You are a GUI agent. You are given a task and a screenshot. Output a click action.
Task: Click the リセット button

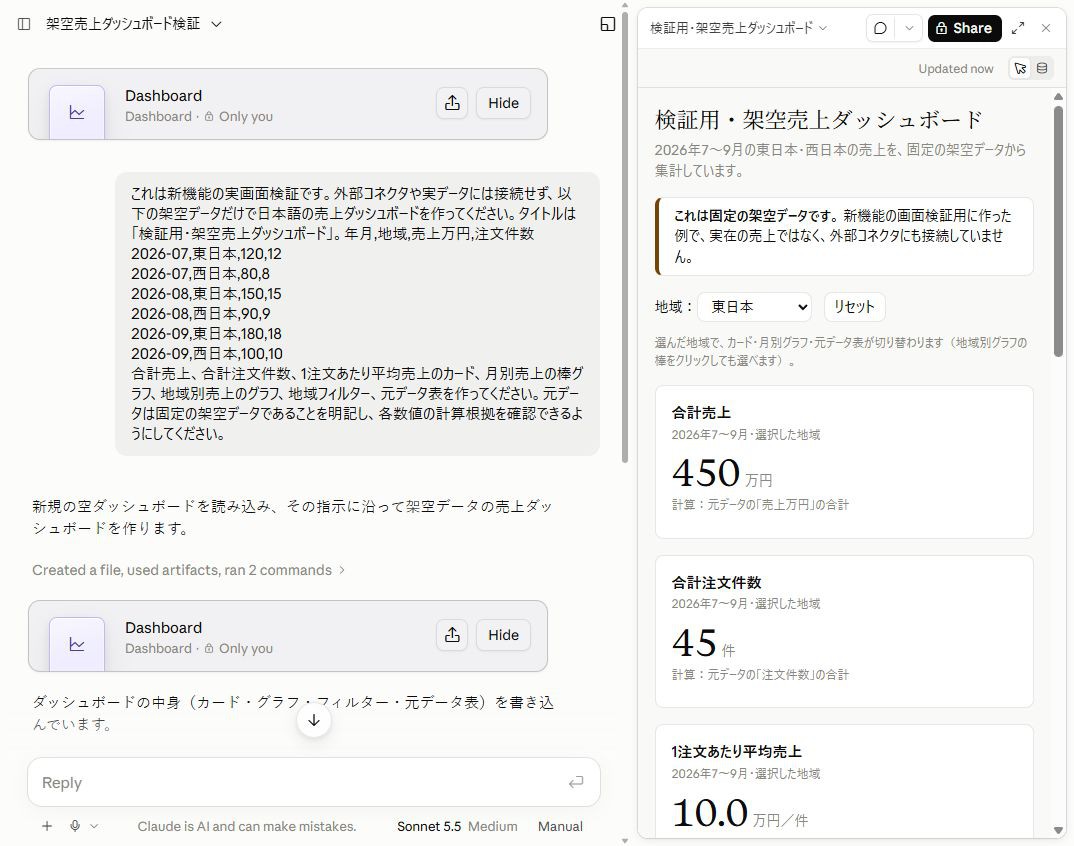click(x=854, y=307)
